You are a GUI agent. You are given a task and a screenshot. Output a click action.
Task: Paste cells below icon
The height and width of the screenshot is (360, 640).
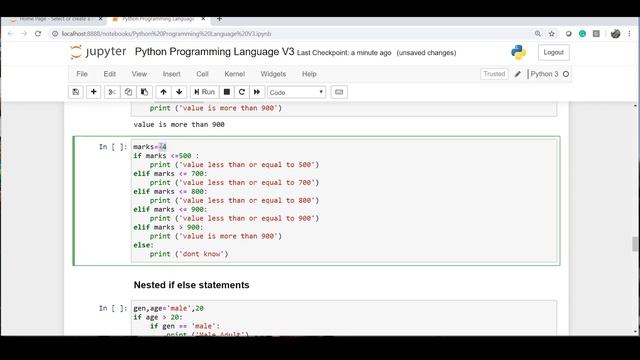click(144, 92)
